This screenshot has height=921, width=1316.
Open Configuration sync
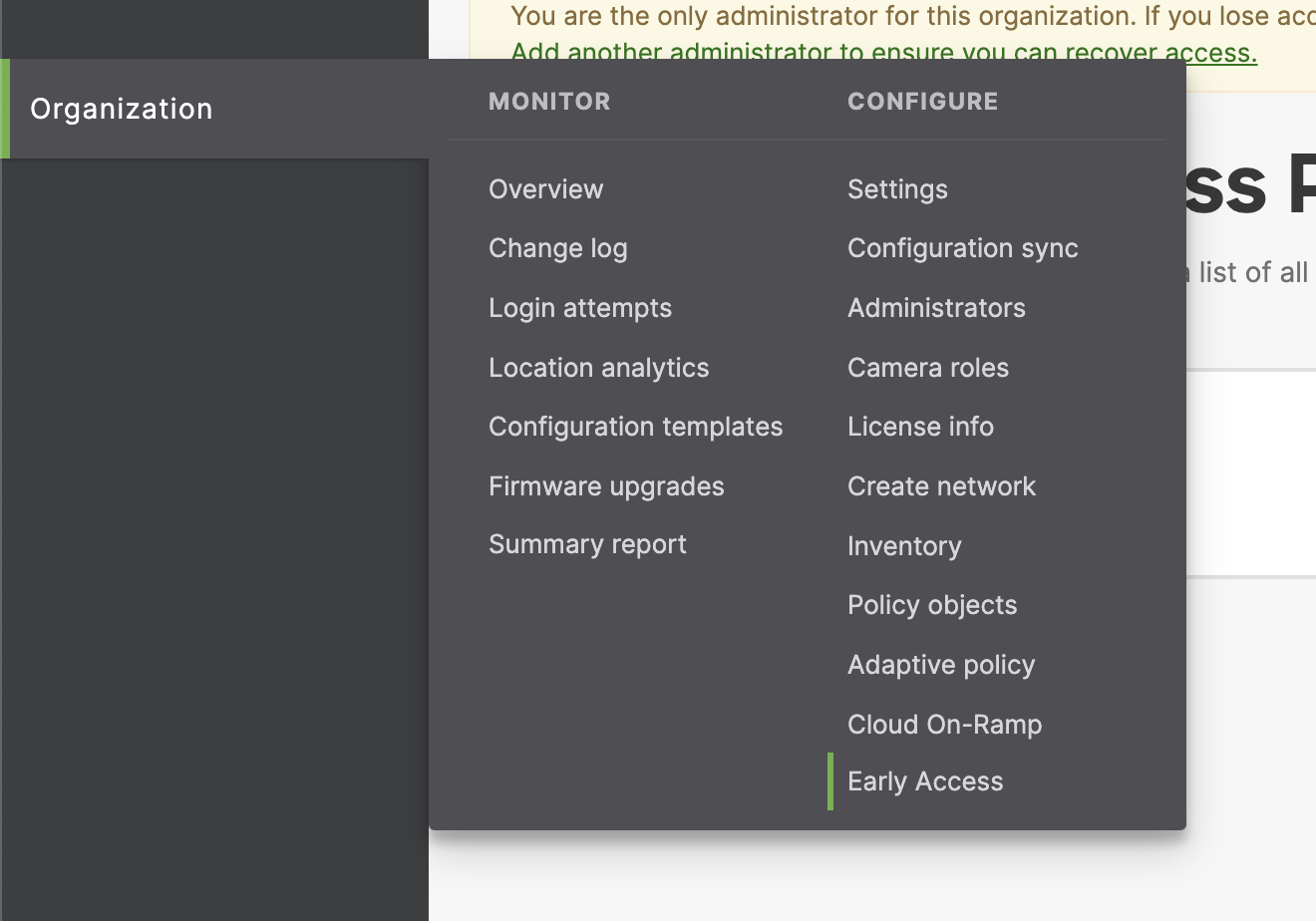(x=962, y=247)
